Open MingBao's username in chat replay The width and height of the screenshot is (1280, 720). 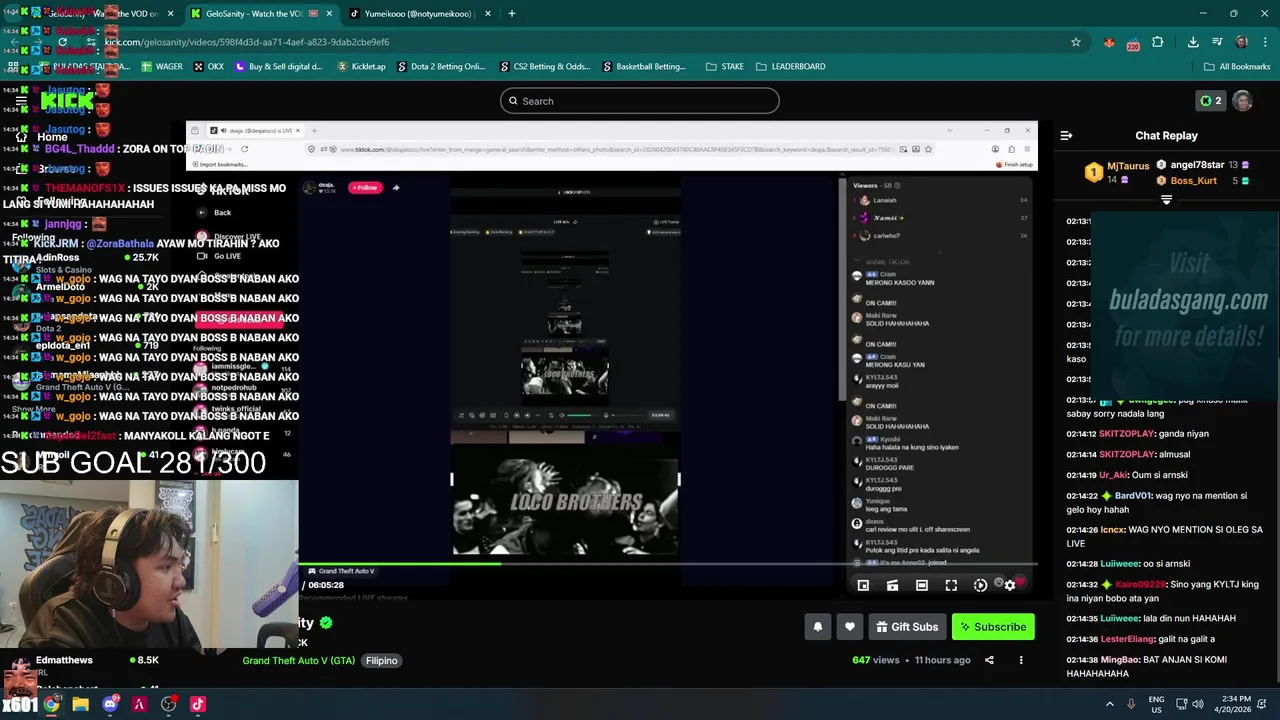point(1122,660)
